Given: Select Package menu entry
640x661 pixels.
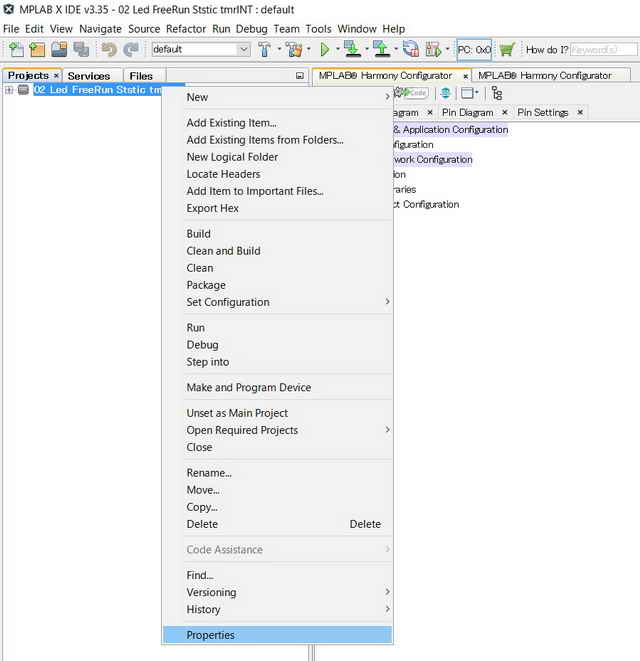Looking at the screenshot, I should pyautogui.click(x=278, y=285).
